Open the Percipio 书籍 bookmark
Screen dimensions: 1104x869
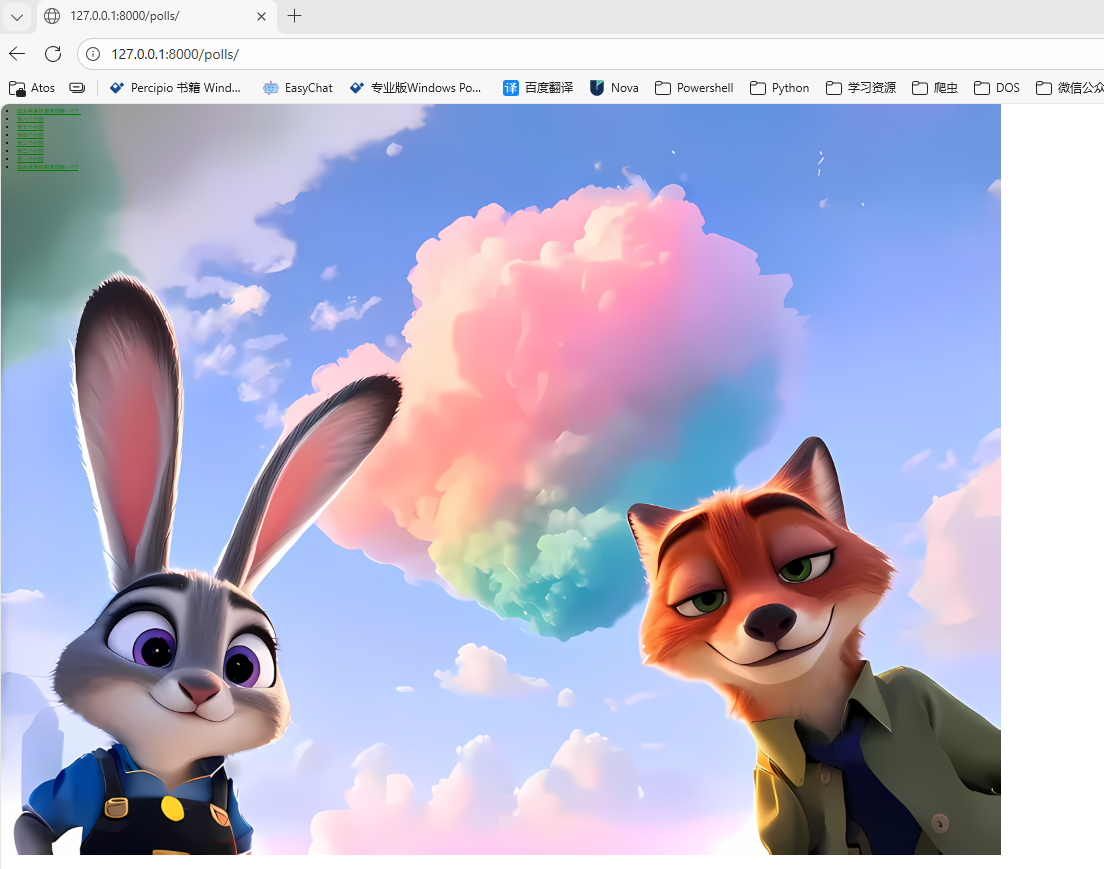pos(175,88)
